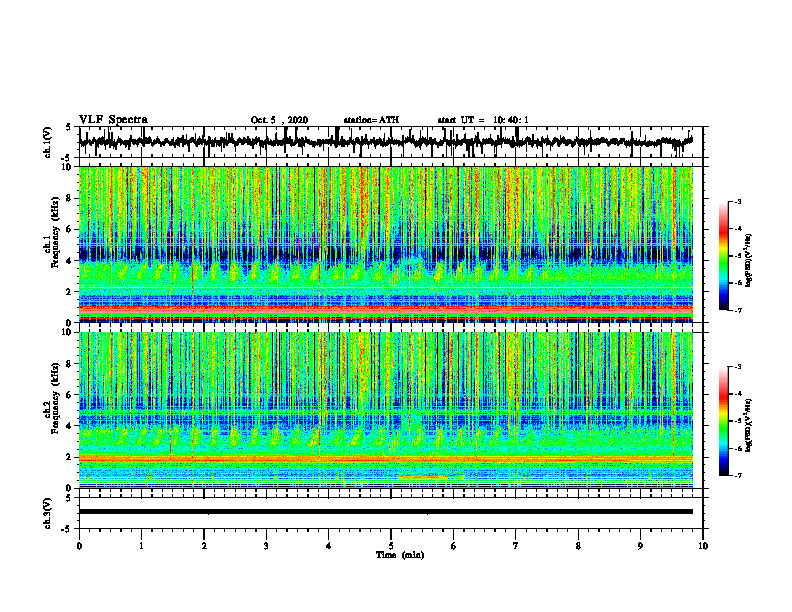Viewport: 792px width, 612px height.
Task: Click the "-3" label on ch.1 color bar
Action: click(737, 202)
